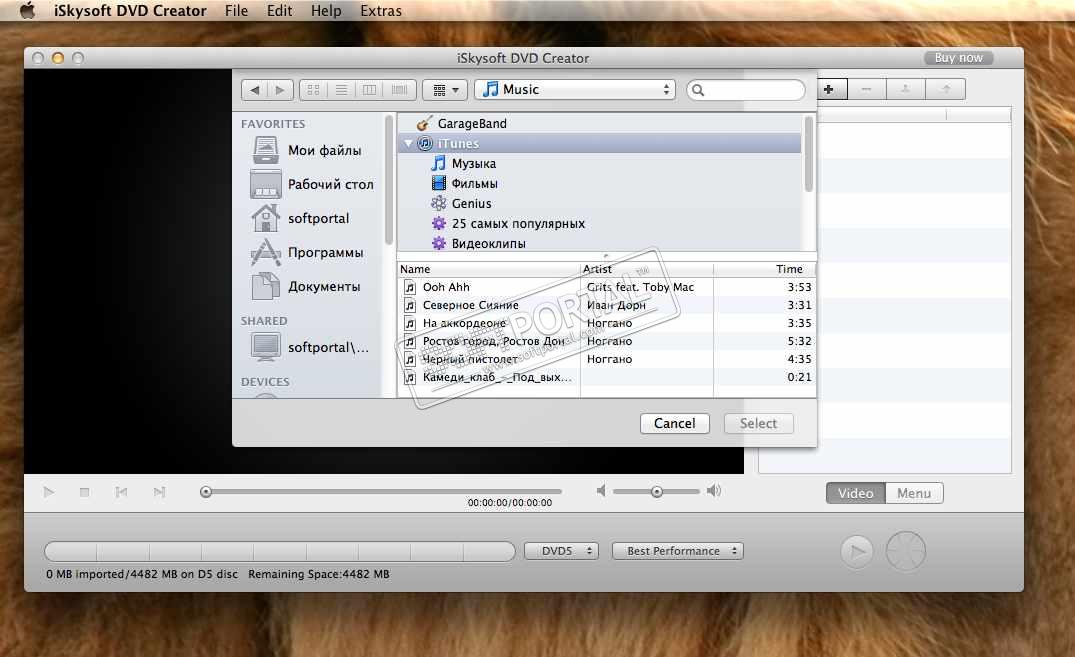Open the Help menu
1075x657 pixels.
(326, 10)
